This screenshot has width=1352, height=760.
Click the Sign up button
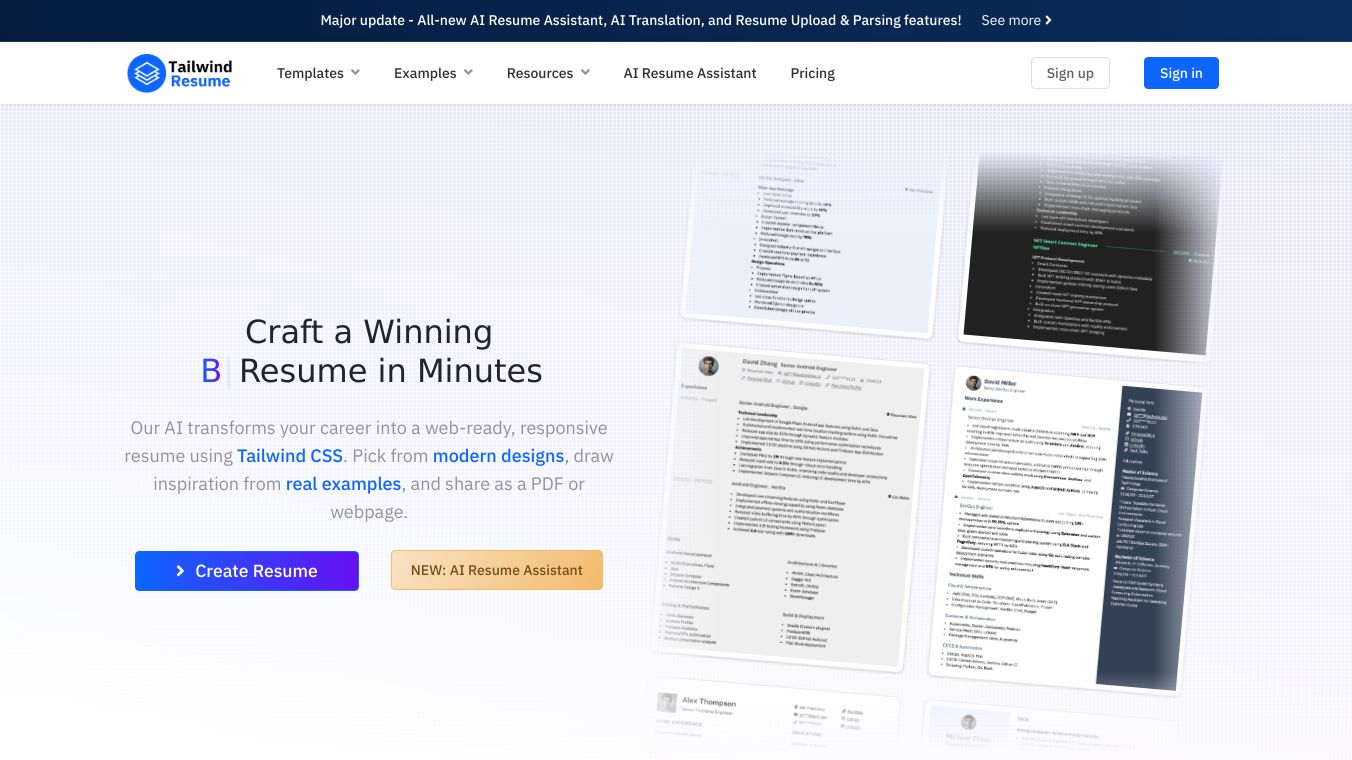[1070, 73]
